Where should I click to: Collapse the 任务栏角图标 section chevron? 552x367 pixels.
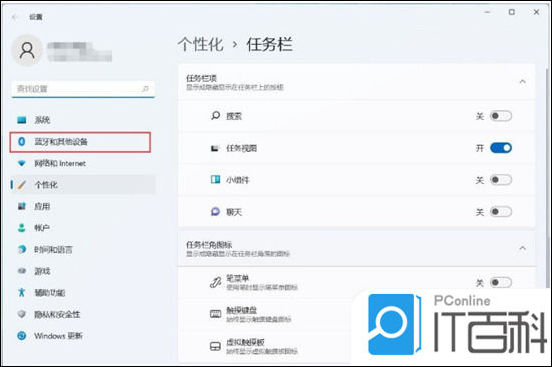coord(522,248)
